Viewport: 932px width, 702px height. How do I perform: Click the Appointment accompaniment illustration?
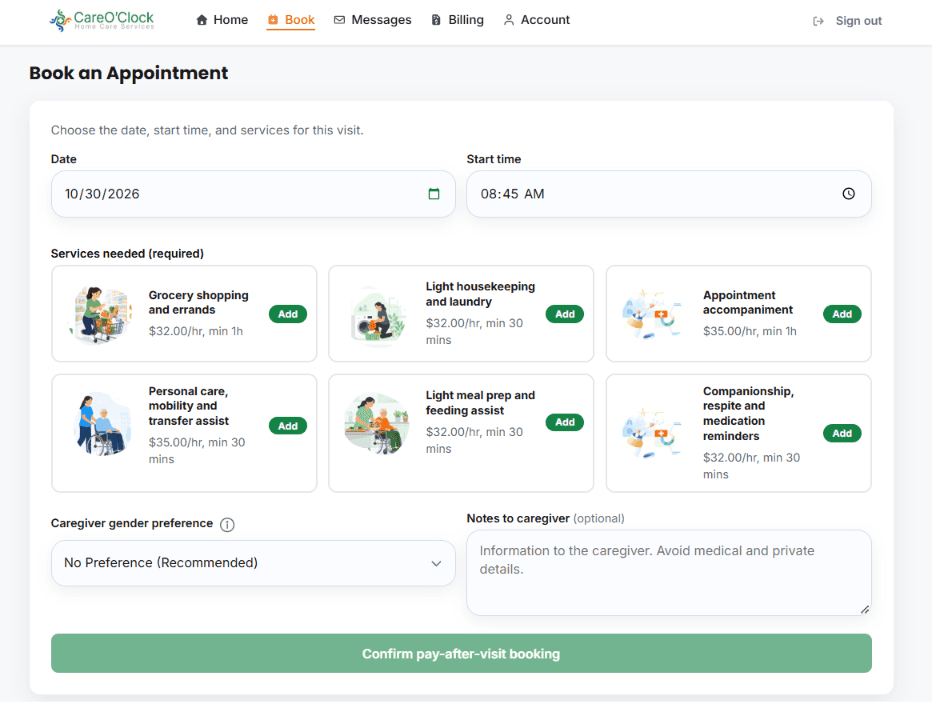tap(652, 314)
